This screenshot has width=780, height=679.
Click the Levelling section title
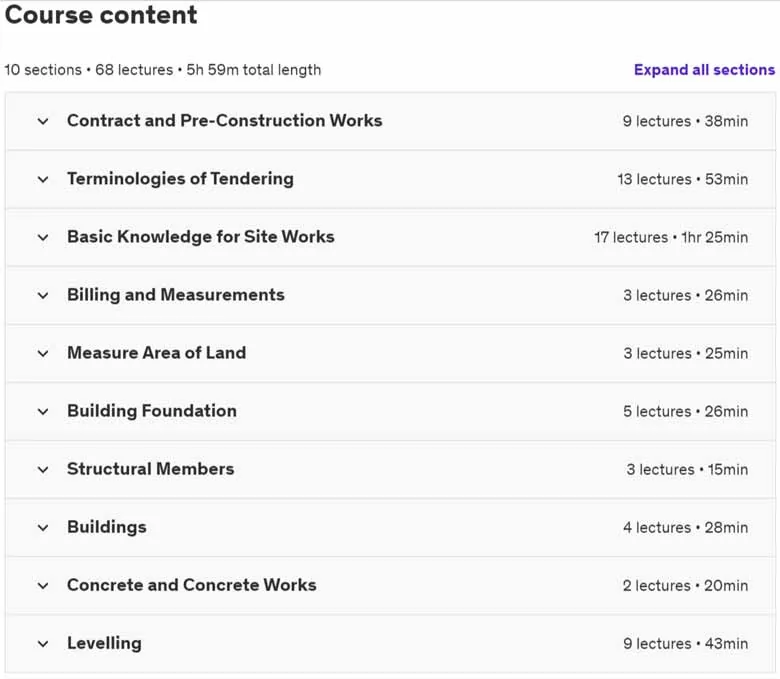pos(104,643)
